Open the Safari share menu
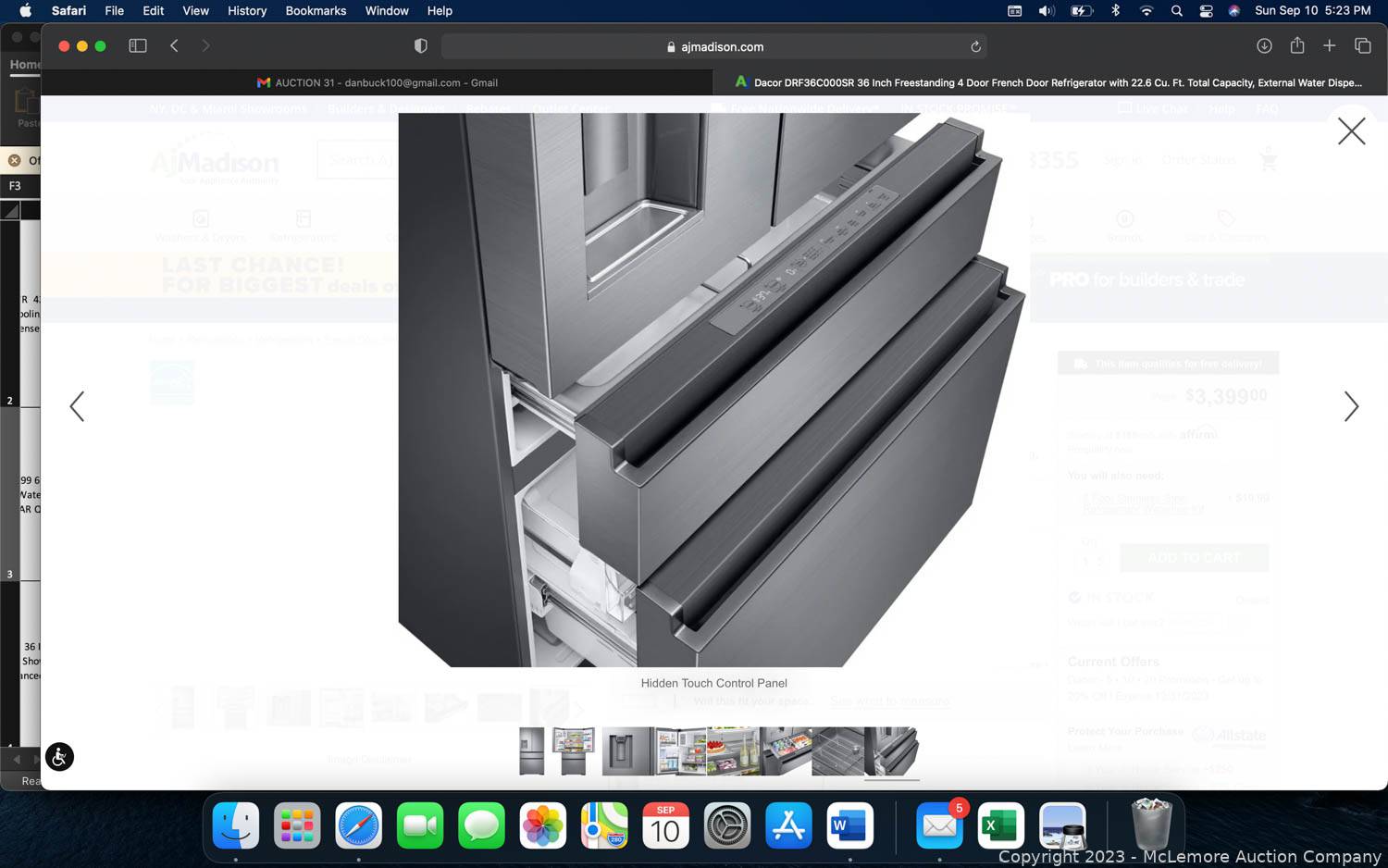This screenshot has height=868, width=1388. [1297, 45]
